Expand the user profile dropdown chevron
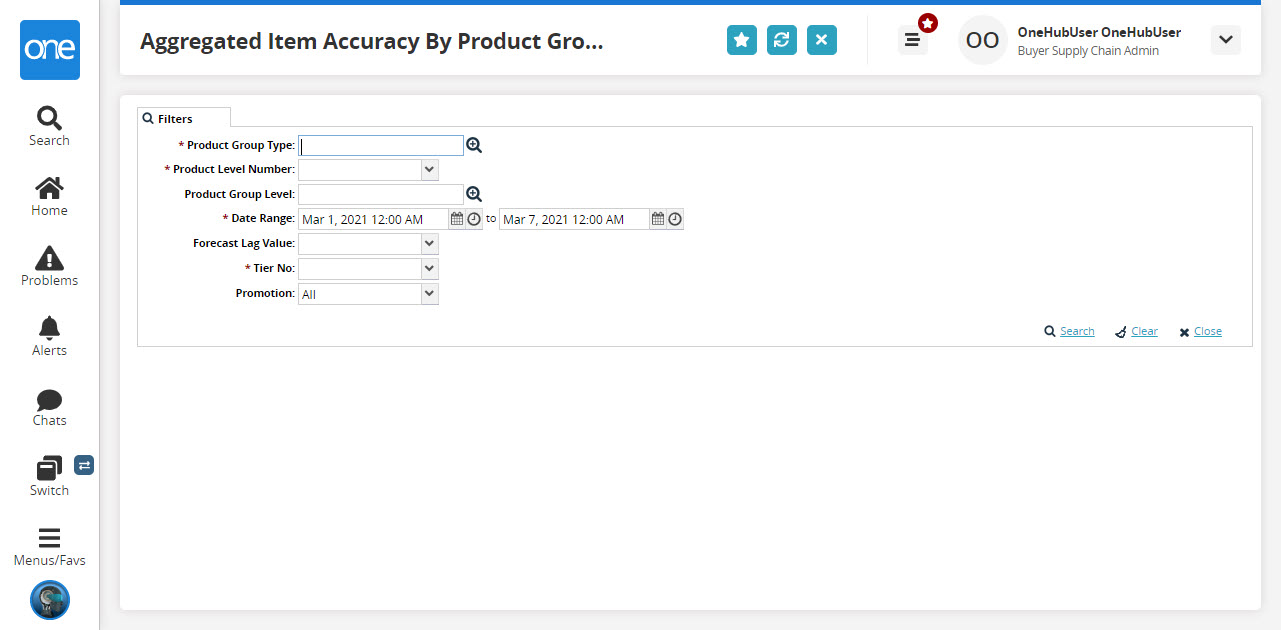The width and height of the screenshot is (1281, 630). point(1226,40)
